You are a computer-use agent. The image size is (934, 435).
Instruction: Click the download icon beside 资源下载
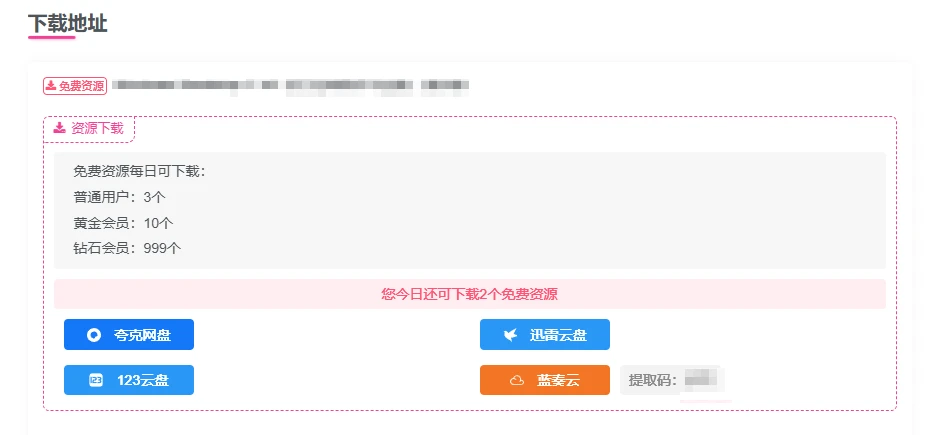(x=59, y=128)
